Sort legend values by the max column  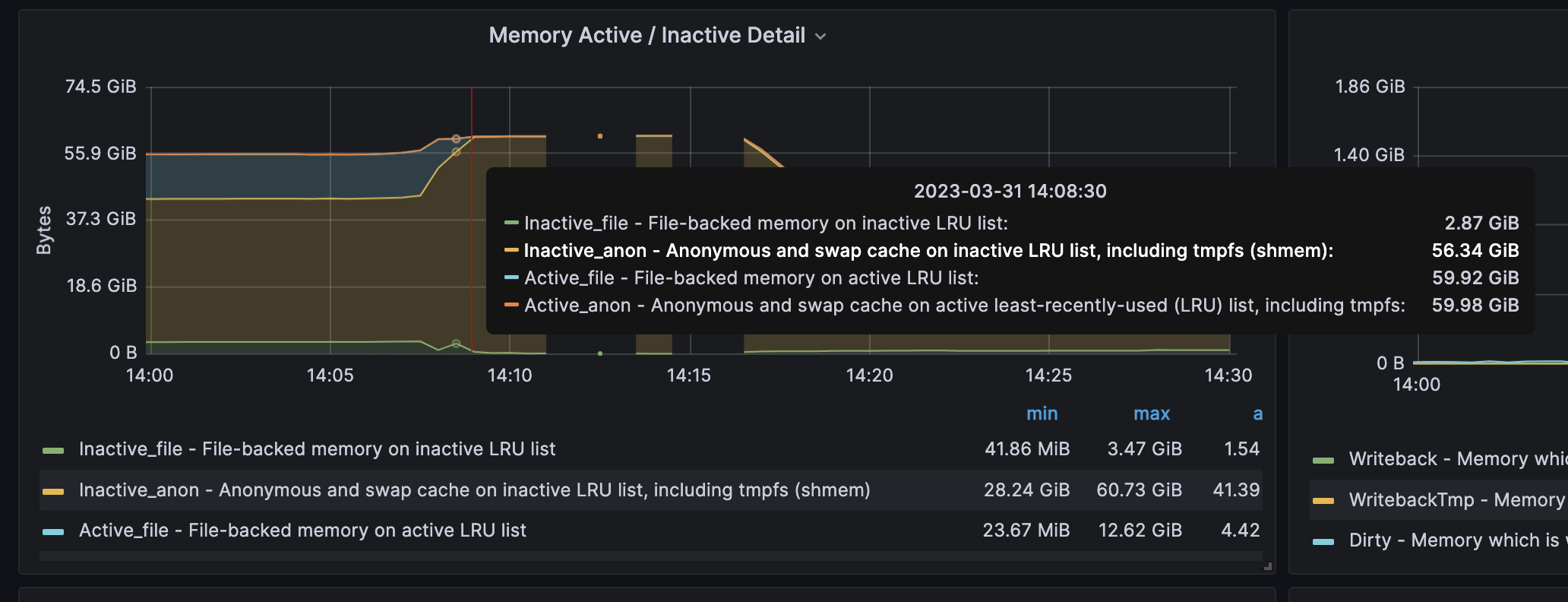(1152, 413)
